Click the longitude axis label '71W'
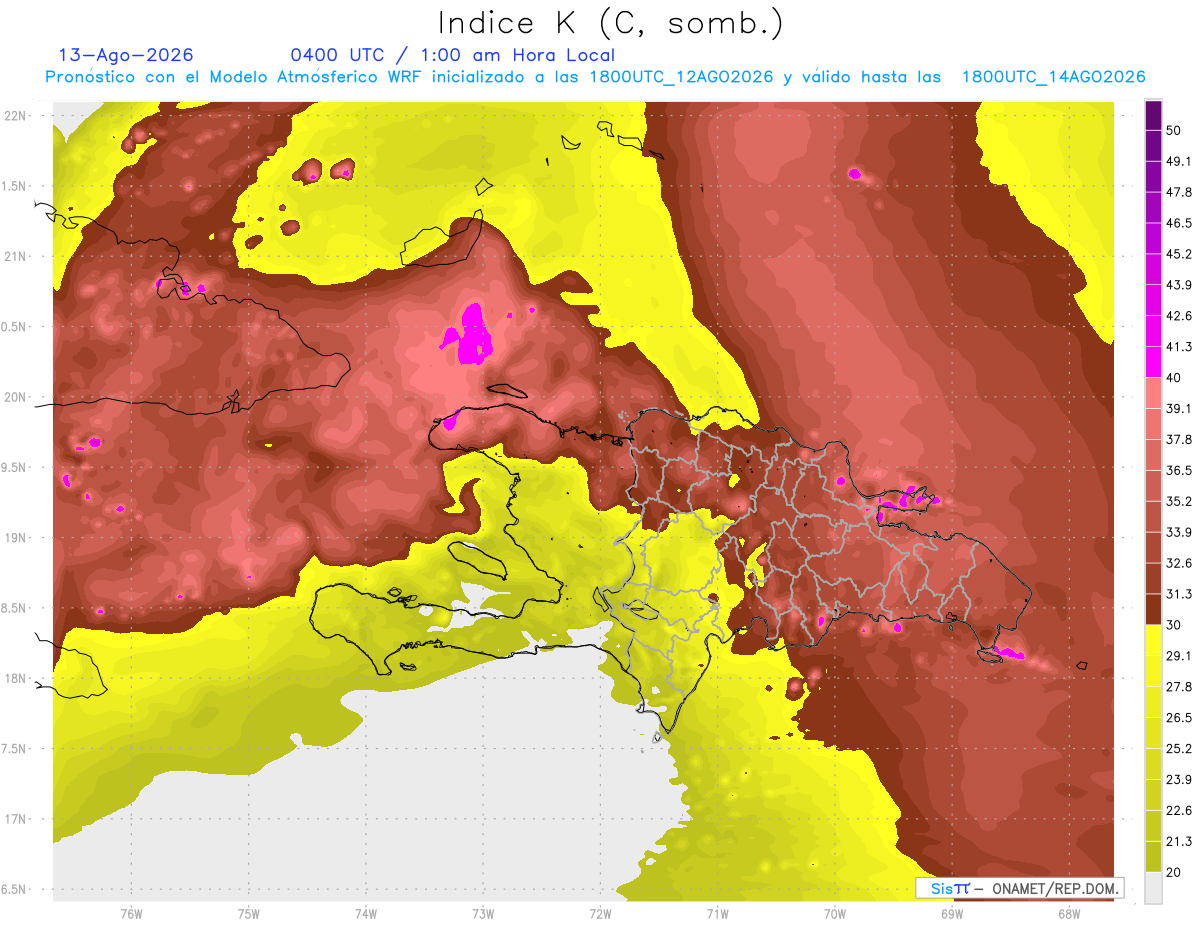Image resolution: width=1200 pixels, height=927 pixels. coord(717,912)
